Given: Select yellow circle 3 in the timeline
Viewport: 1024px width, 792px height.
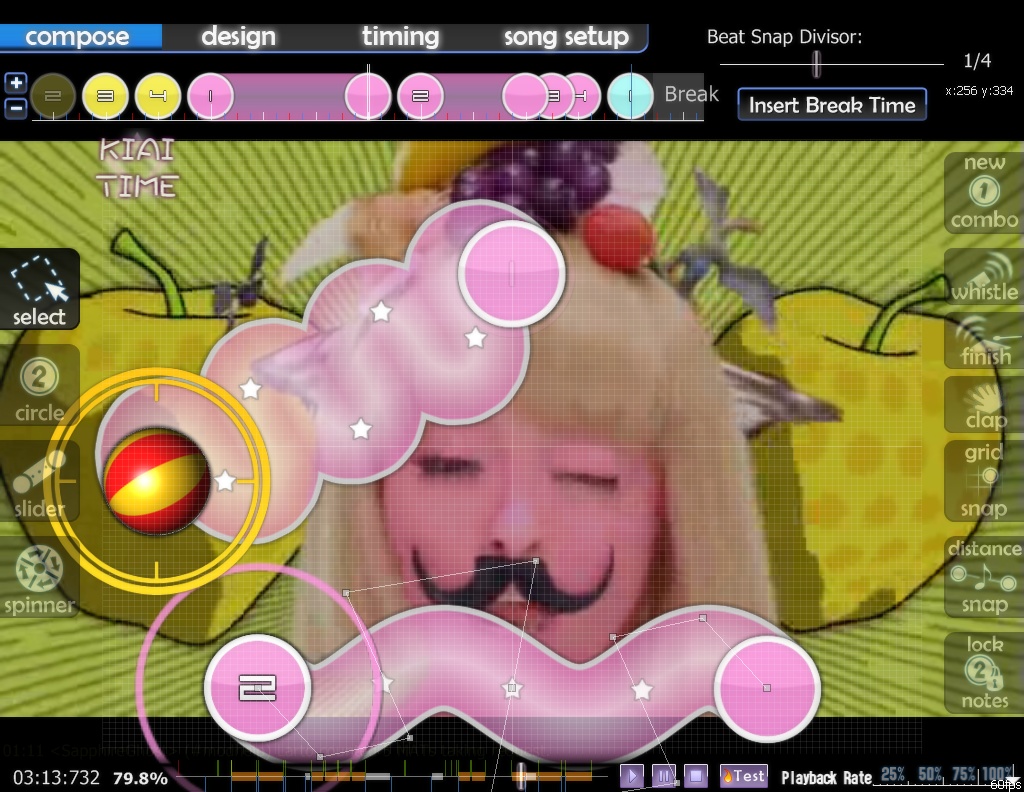Looking at the screenshot, I should click(105, 96).
